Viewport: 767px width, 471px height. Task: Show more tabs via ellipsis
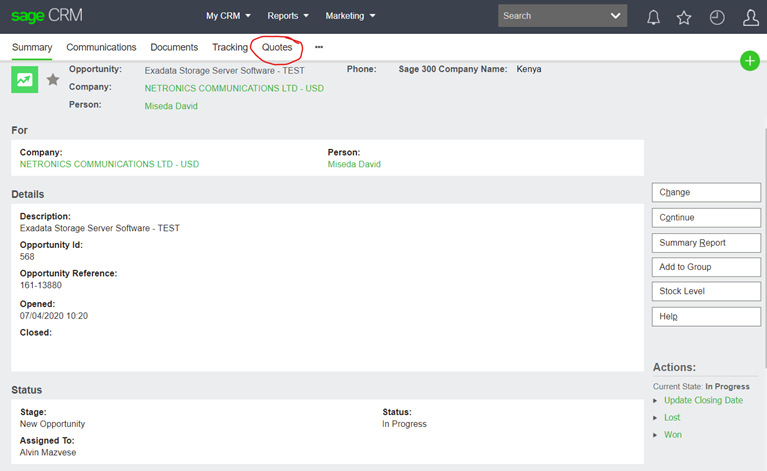[319, 47]
